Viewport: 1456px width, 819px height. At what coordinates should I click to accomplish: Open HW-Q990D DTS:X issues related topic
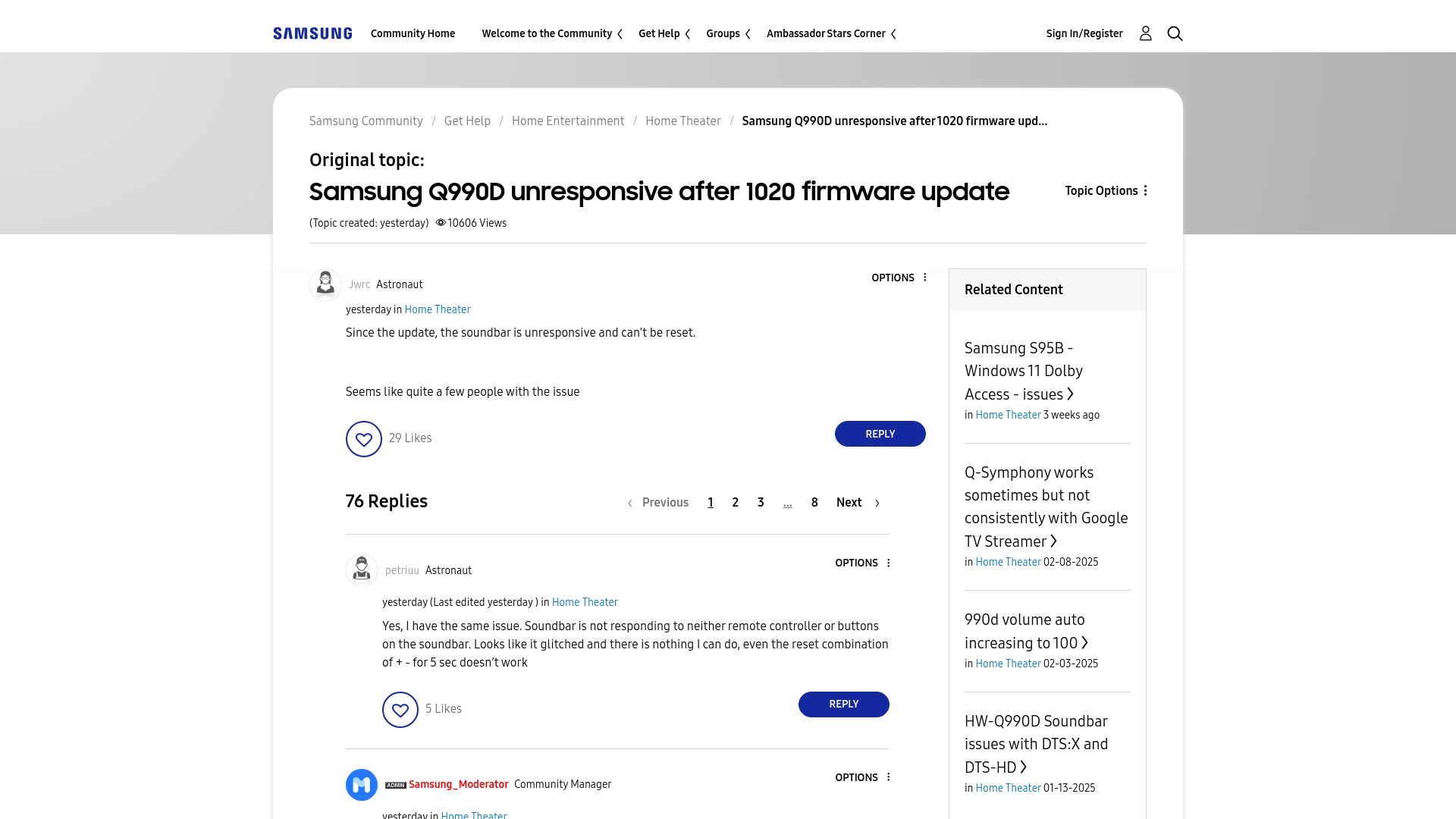pos(1037,744)
